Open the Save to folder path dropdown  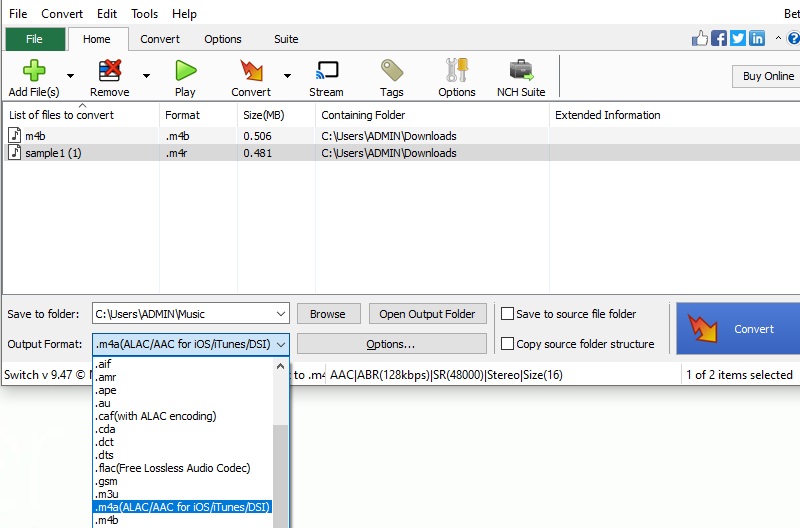click(x=279, y=314)
